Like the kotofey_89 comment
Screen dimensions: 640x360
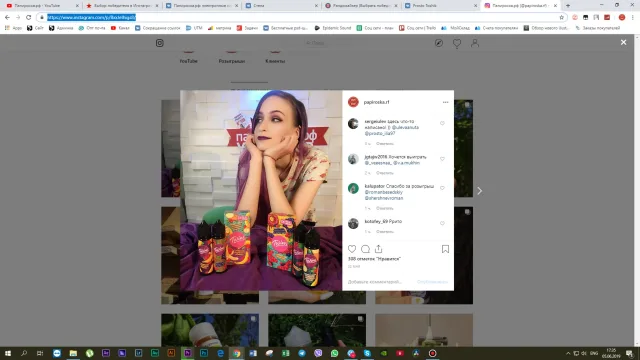(442, 223)
